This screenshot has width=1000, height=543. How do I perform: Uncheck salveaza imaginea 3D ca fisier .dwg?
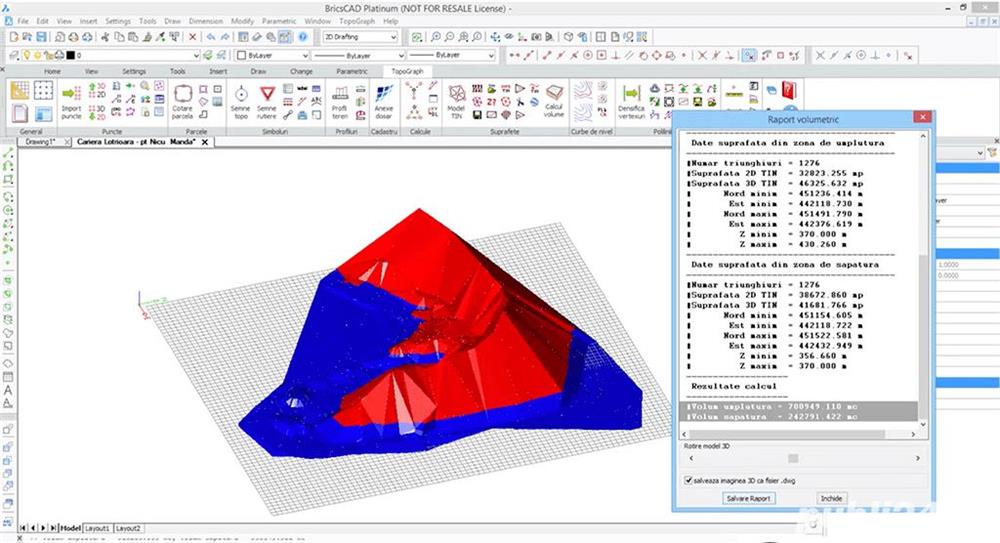coord(688,481)
